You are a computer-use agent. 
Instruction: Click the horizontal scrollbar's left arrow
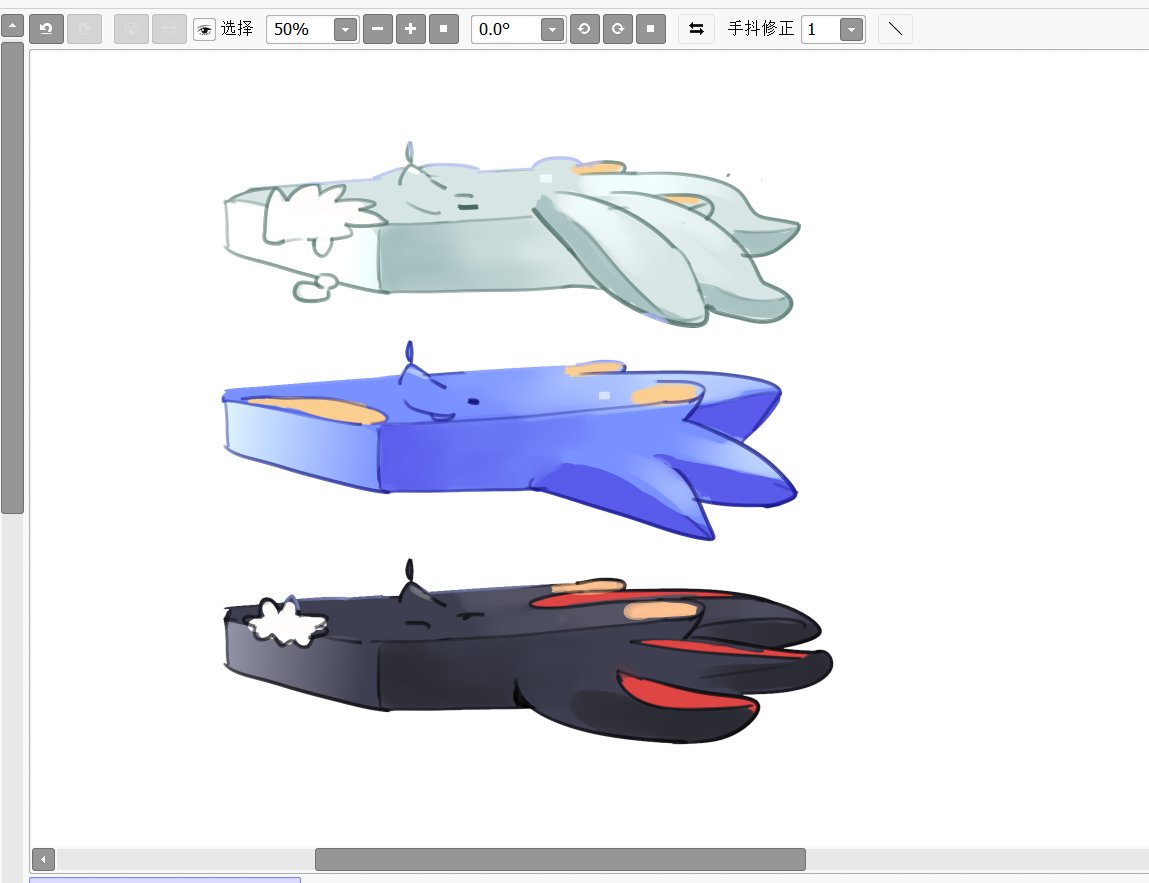pyautogui.click(x=43, y=859)
